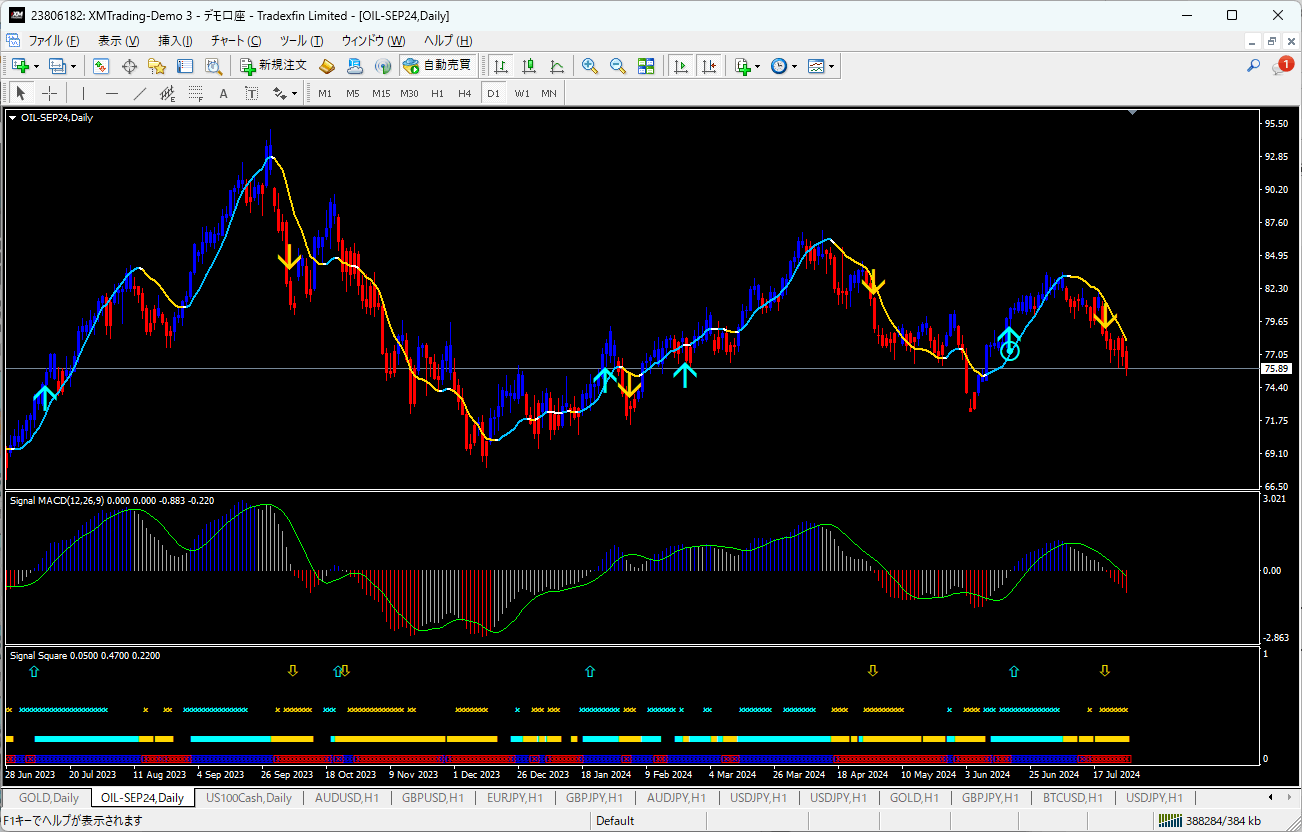1302x832 pixels.
Task: Open the 表示(V) menu
Action: pyautogui.click(x=118, y=41)
